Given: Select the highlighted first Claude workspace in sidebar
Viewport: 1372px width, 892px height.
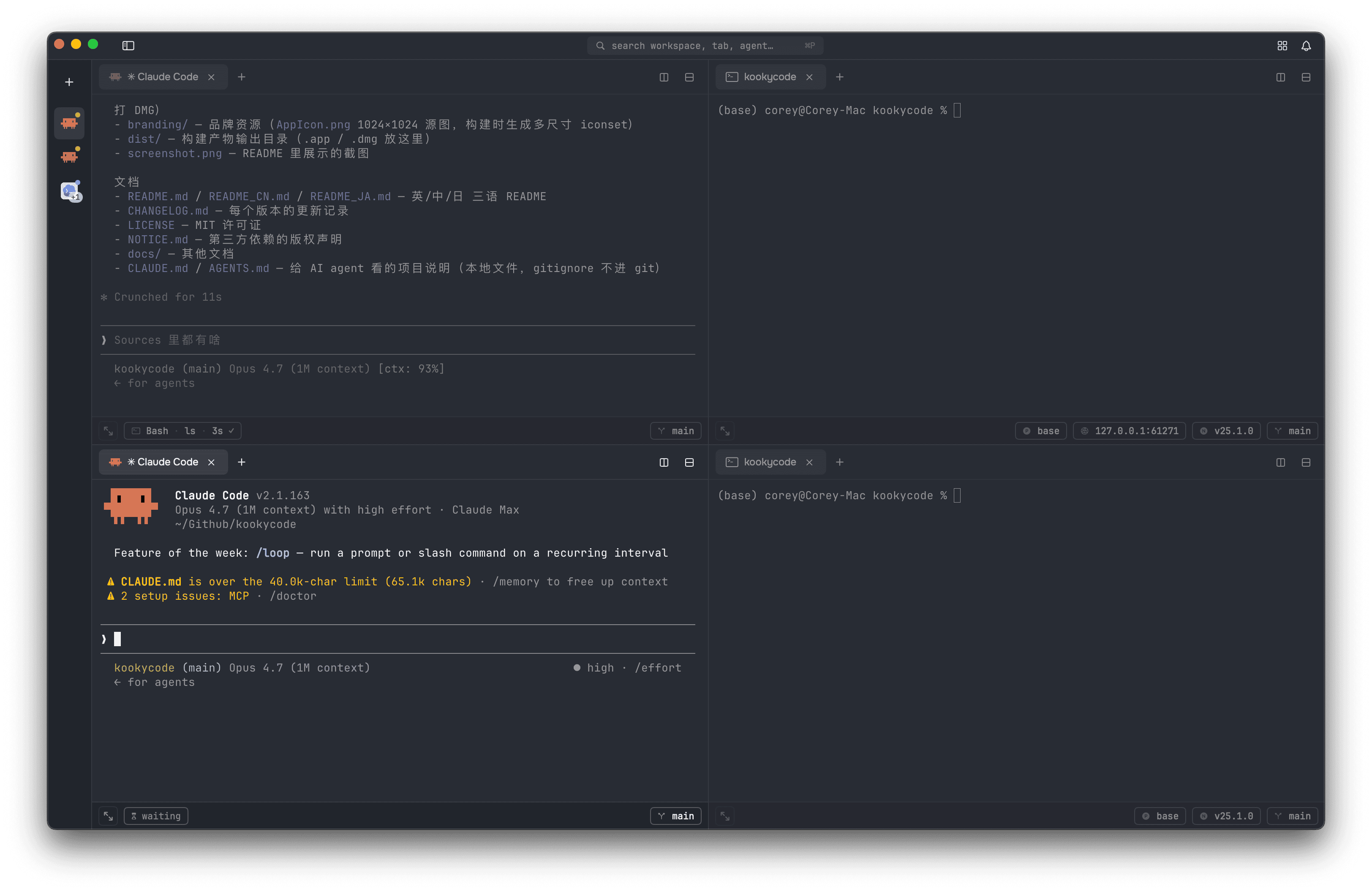Looking at the screenshot, I should tap(69, 123).
